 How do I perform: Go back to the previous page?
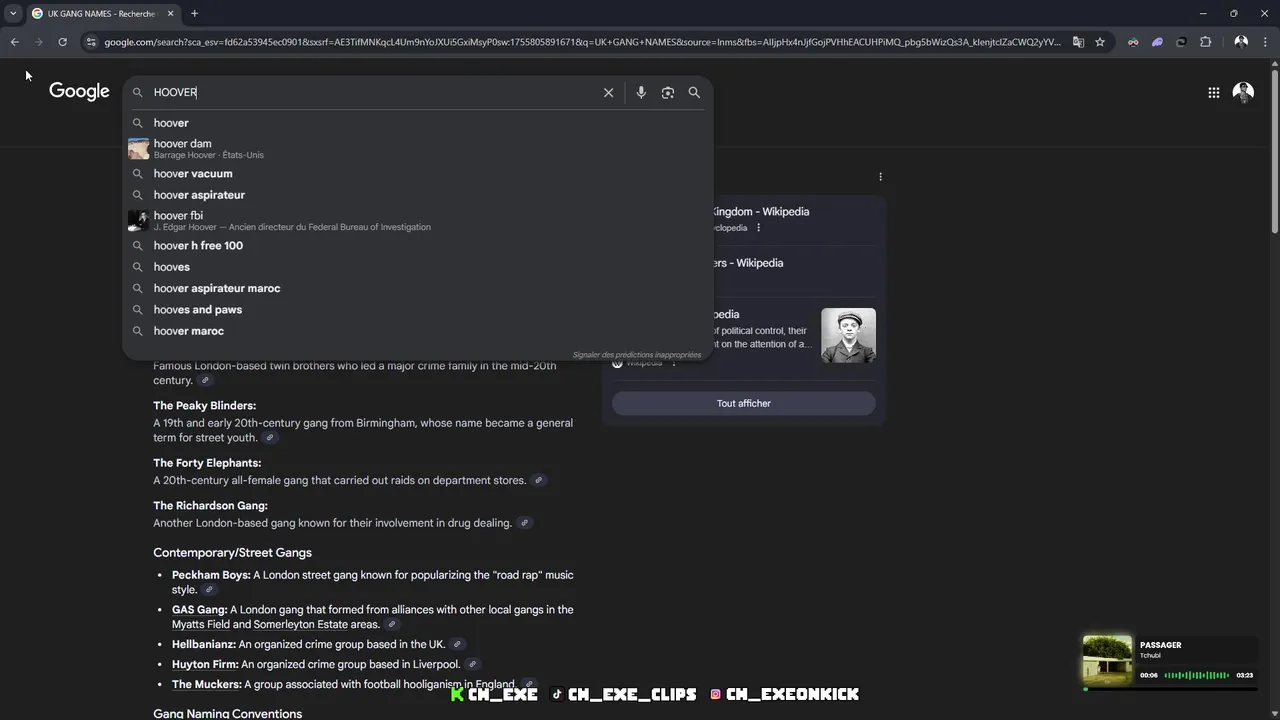tap(14, 42)
